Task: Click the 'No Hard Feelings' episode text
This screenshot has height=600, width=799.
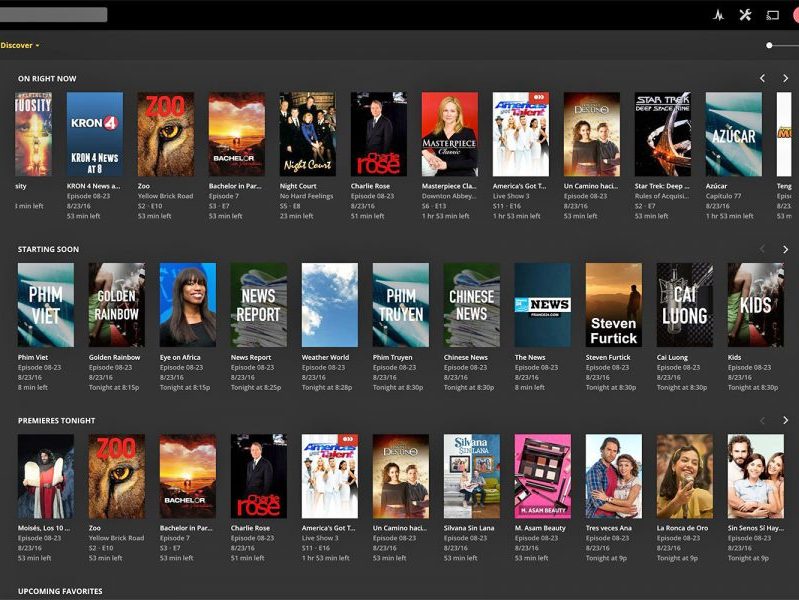Action: point(306,196)
